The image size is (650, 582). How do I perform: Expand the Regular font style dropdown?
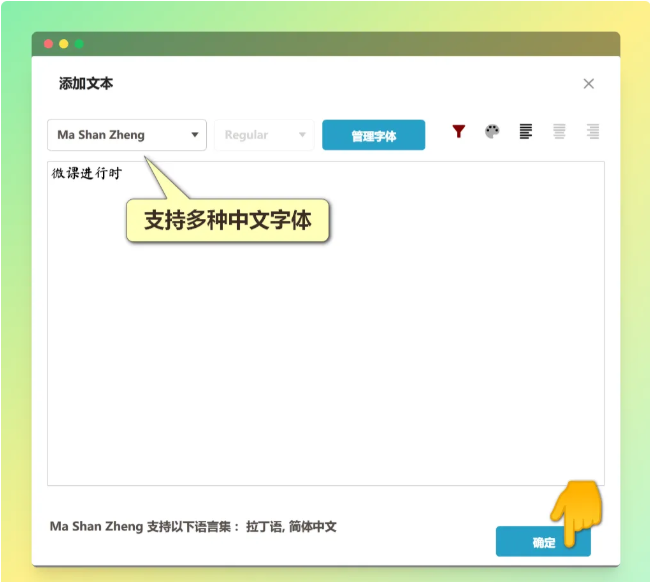264,135
